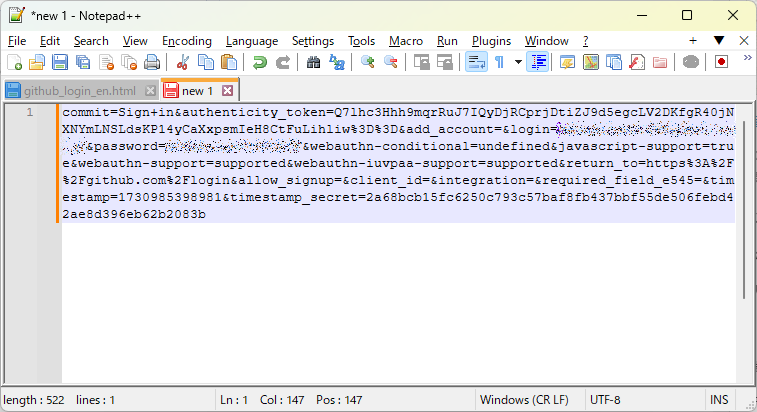Open dropdown arrow beside pilcrow icon
This screenshot has height=412, width=757.
pyautogui.click(x=518, y=62)
